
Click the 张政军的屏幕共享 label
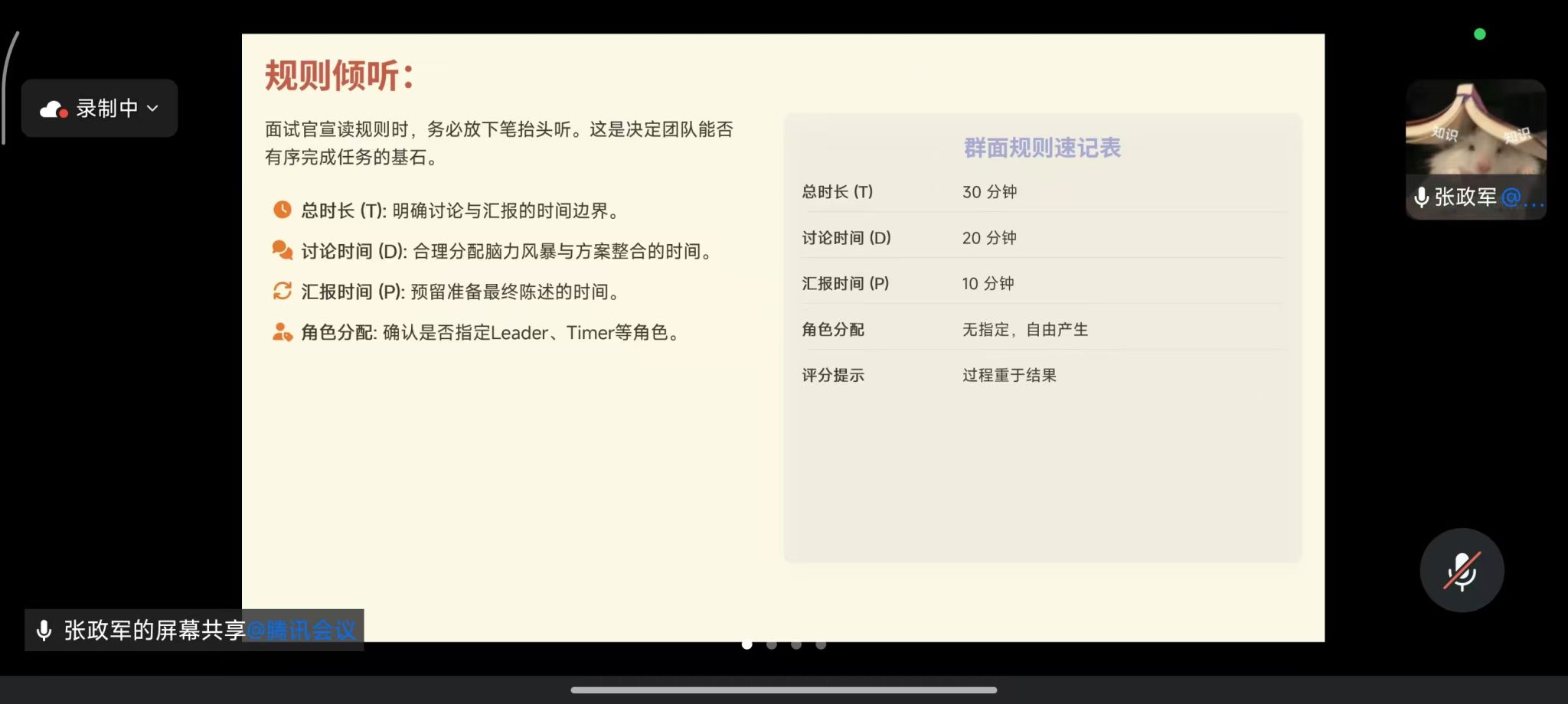pos(155,631)
